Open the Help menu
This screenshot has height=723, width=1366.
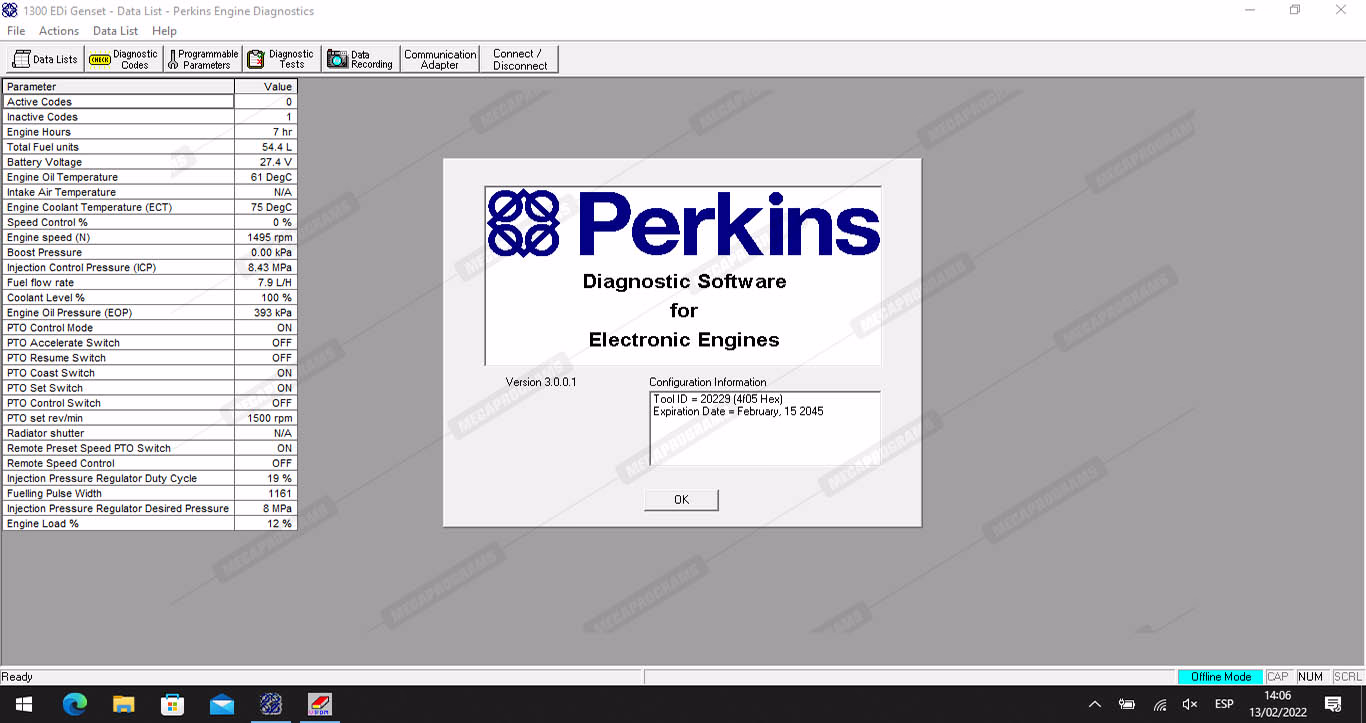click(x=164, y=31)
